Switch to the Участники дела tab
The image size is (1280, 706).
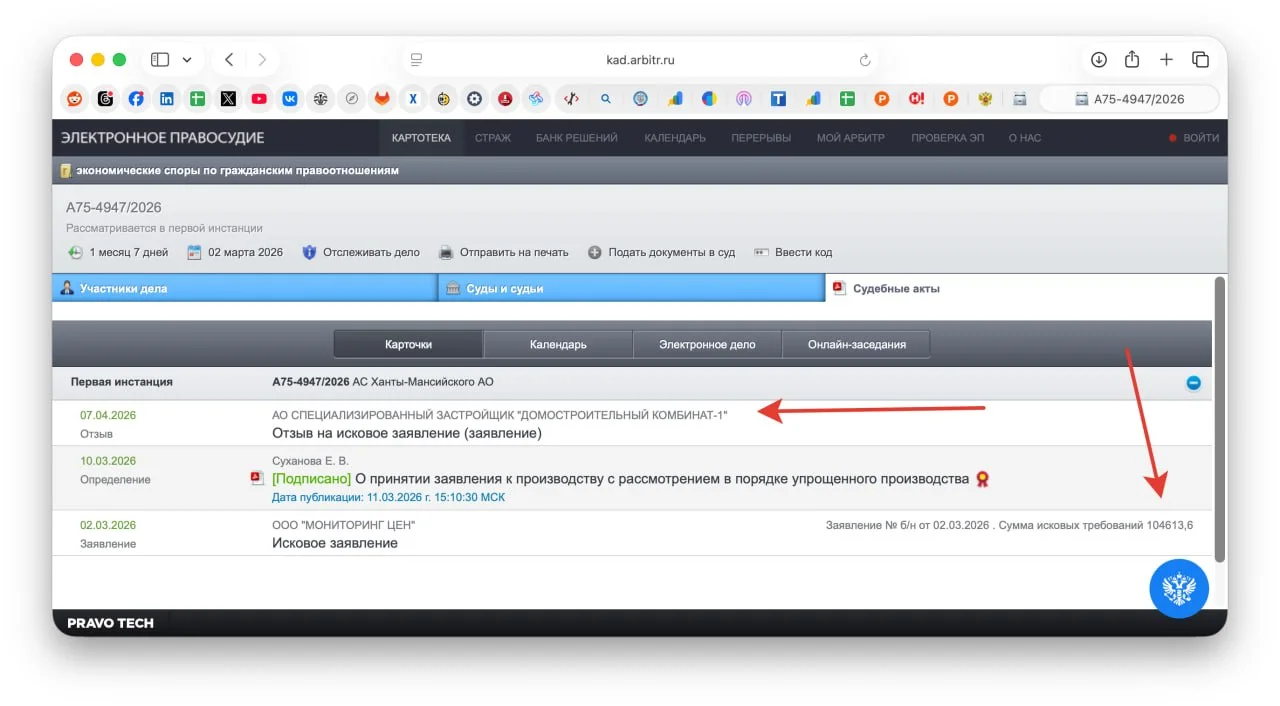pos(244,289)
